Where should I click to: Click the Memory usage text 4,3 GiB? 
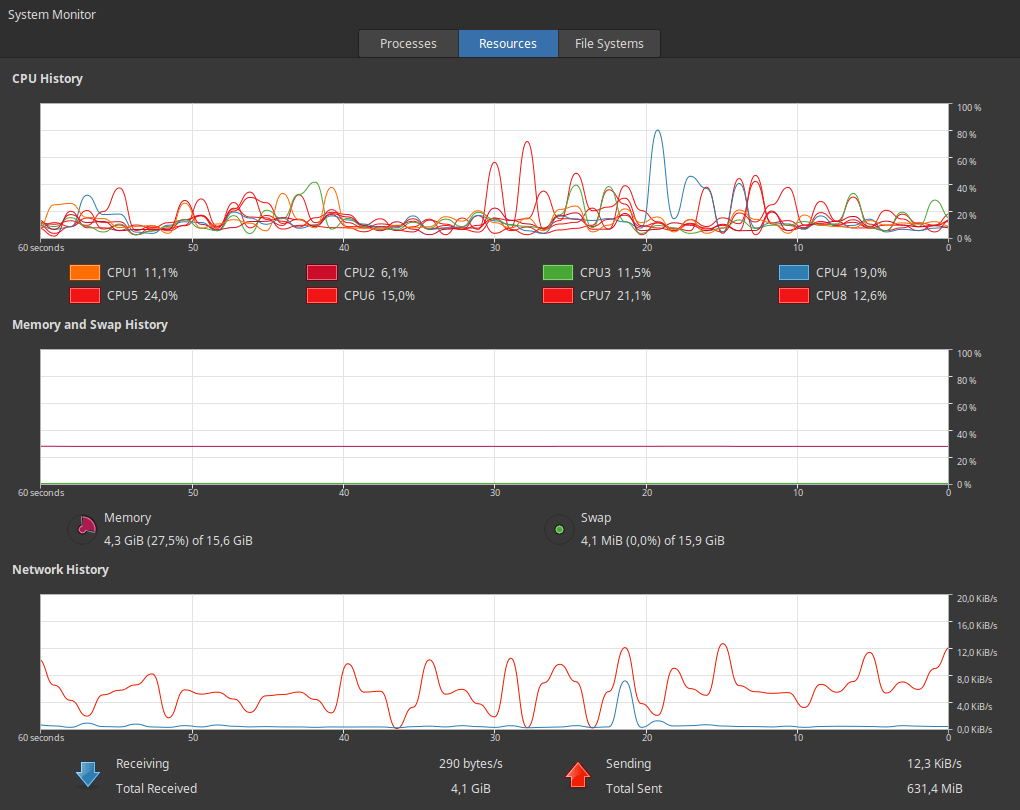click(x=121, y=540)
